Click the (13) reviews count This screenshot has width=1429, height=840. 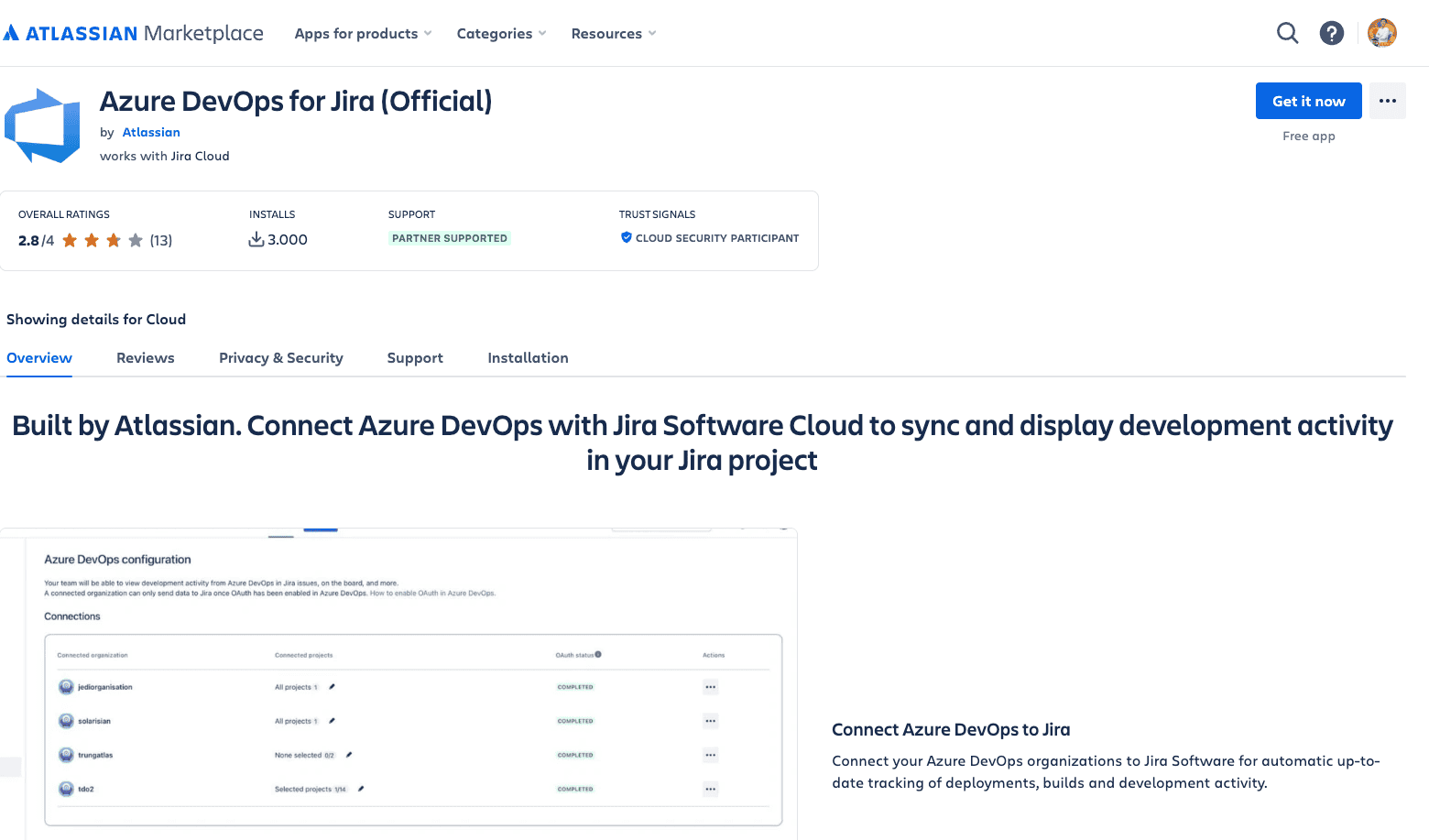161,240
